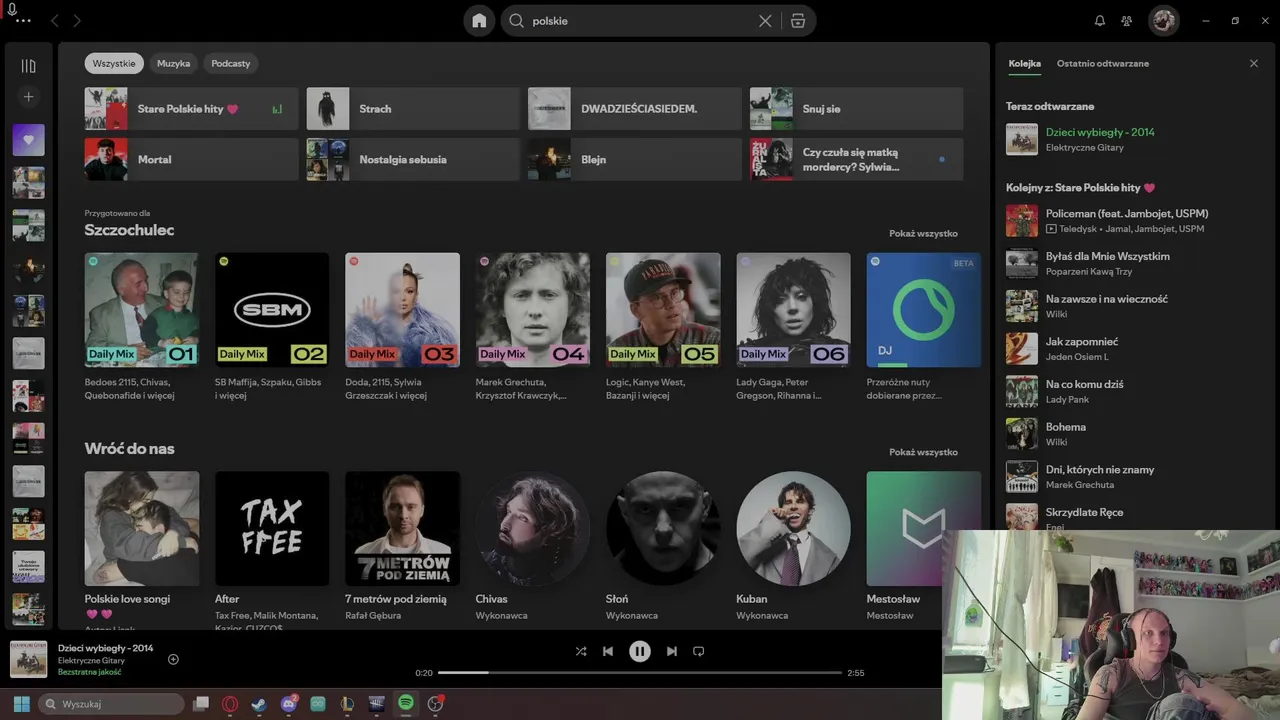Open Słoń artist picture
This screenshot has width=1280, height=720.
click(x=663, y=529)
